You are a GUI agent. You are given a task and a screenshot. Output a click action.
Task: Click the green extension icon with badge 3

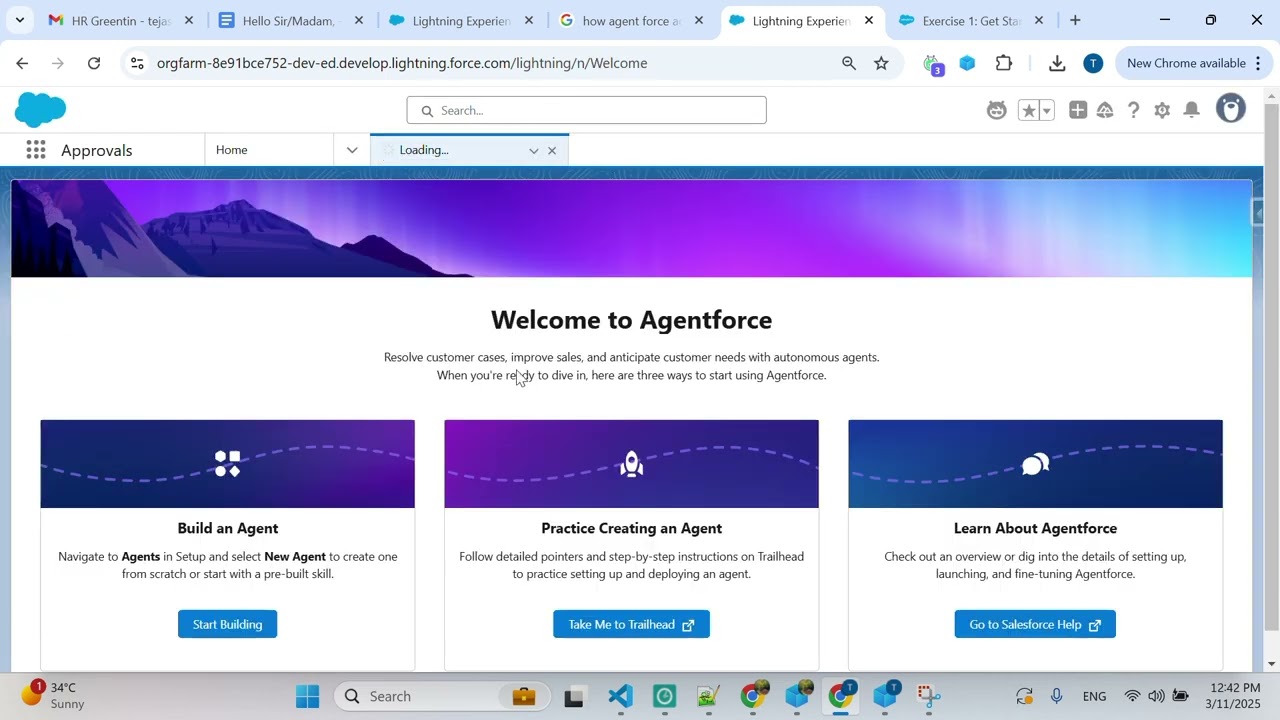click(x=934, y=64)
